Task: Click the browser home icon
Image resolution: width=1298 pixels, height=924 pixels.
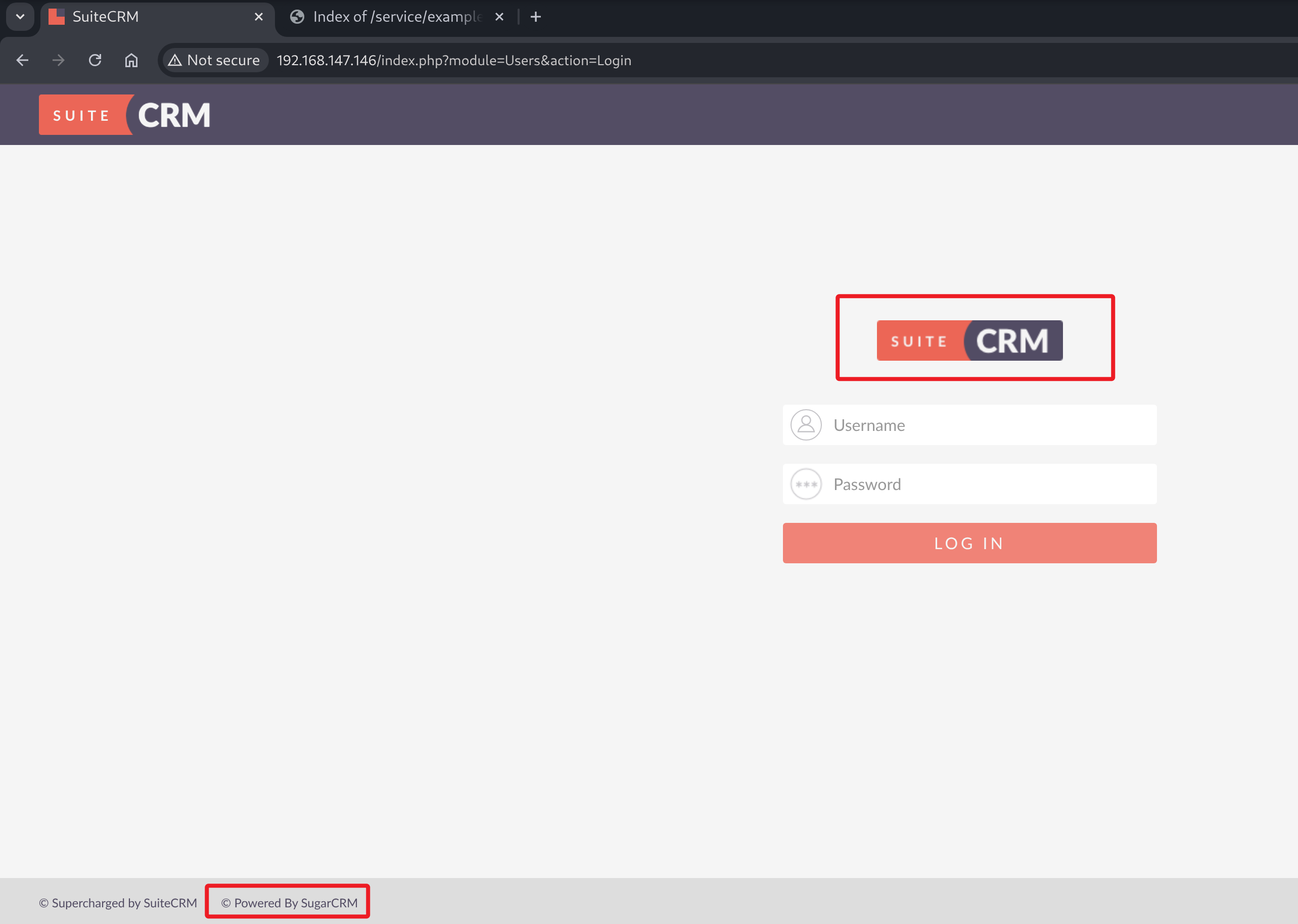Action: click(x=131, y=60)
